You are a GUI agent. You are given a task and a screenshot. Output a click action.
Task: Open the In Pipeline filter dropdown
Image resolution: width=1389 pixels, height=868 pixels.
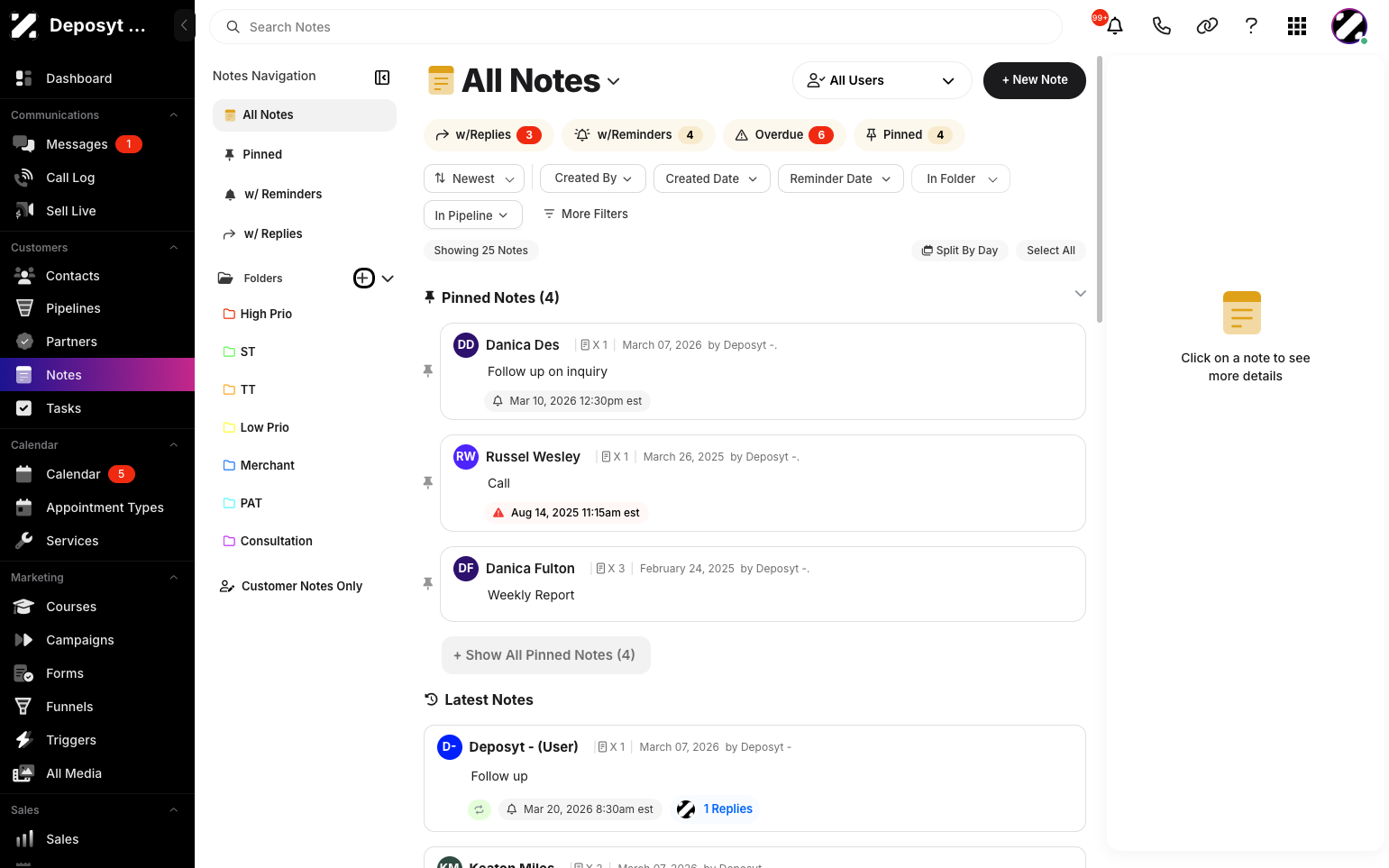click(x=473, y=215)
